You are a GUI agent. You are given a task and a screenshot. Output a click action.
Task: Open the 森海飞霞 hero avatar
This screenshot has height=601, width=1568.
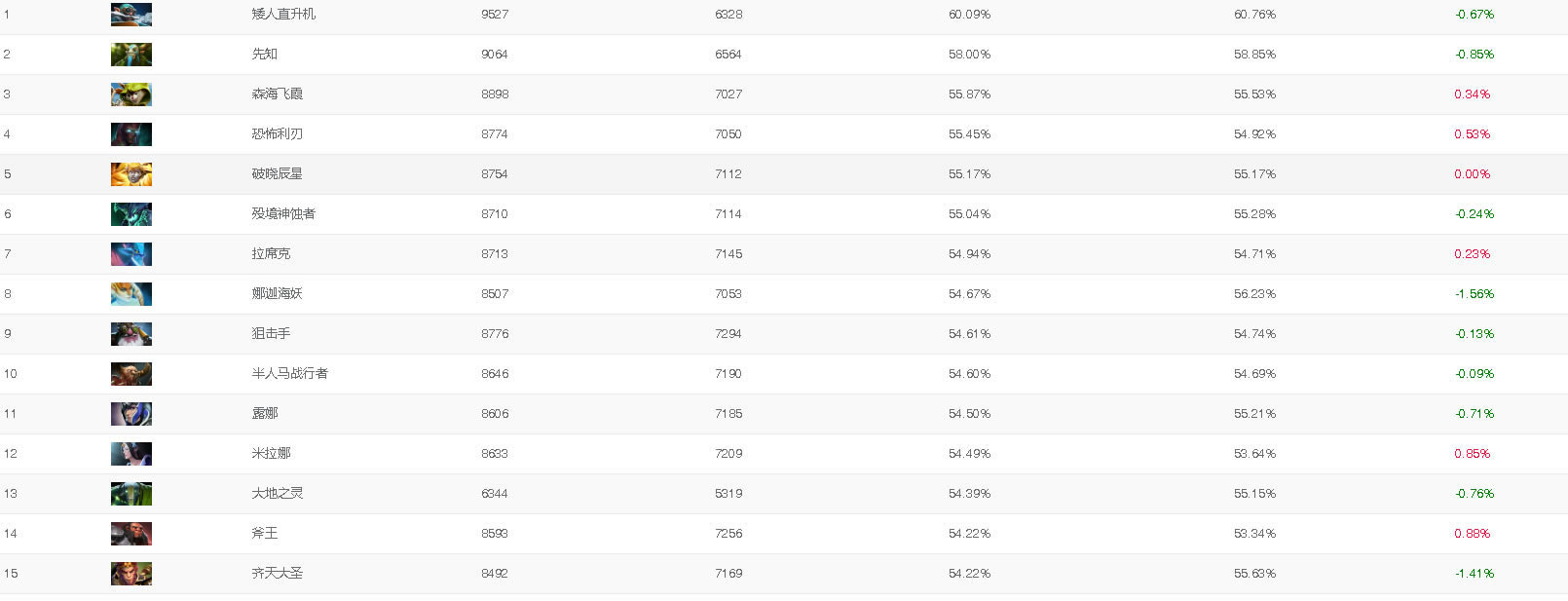coord(131,94)
